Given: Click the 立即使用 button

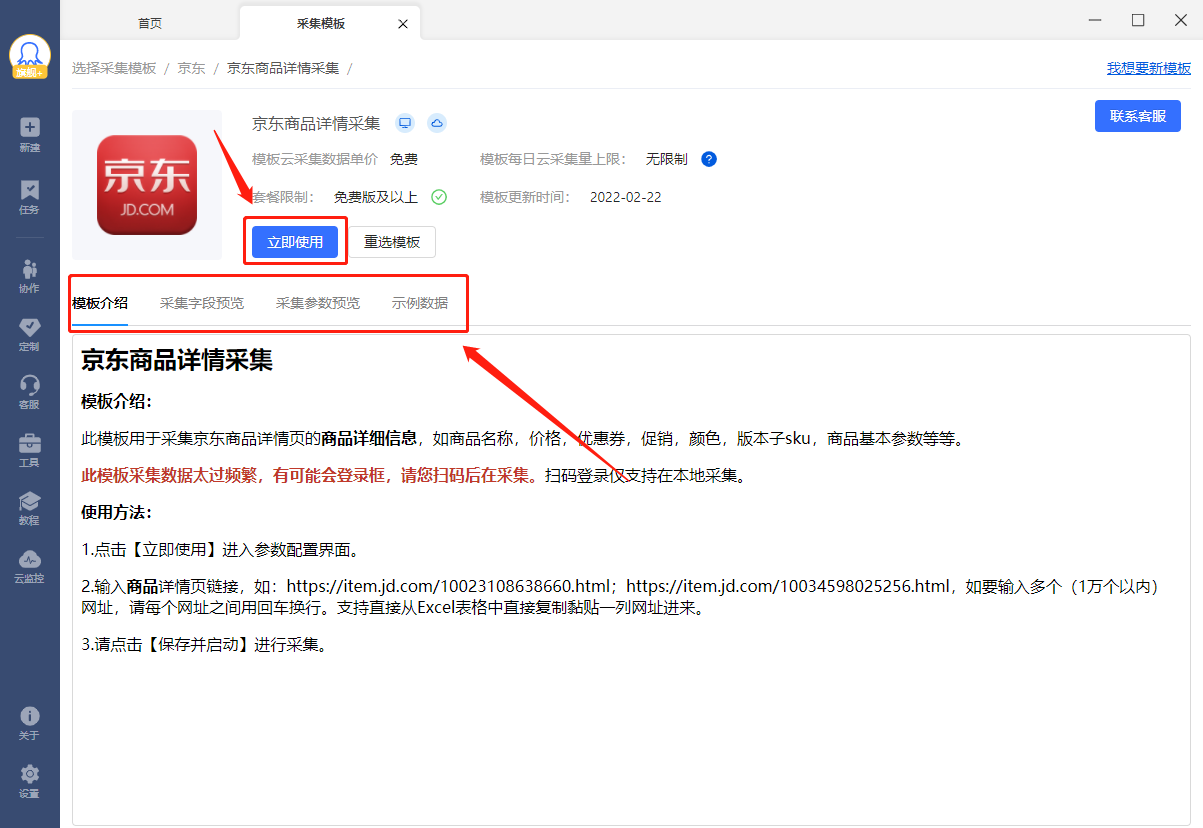Looking at the screenshot, I should click(x=295, y=242).
